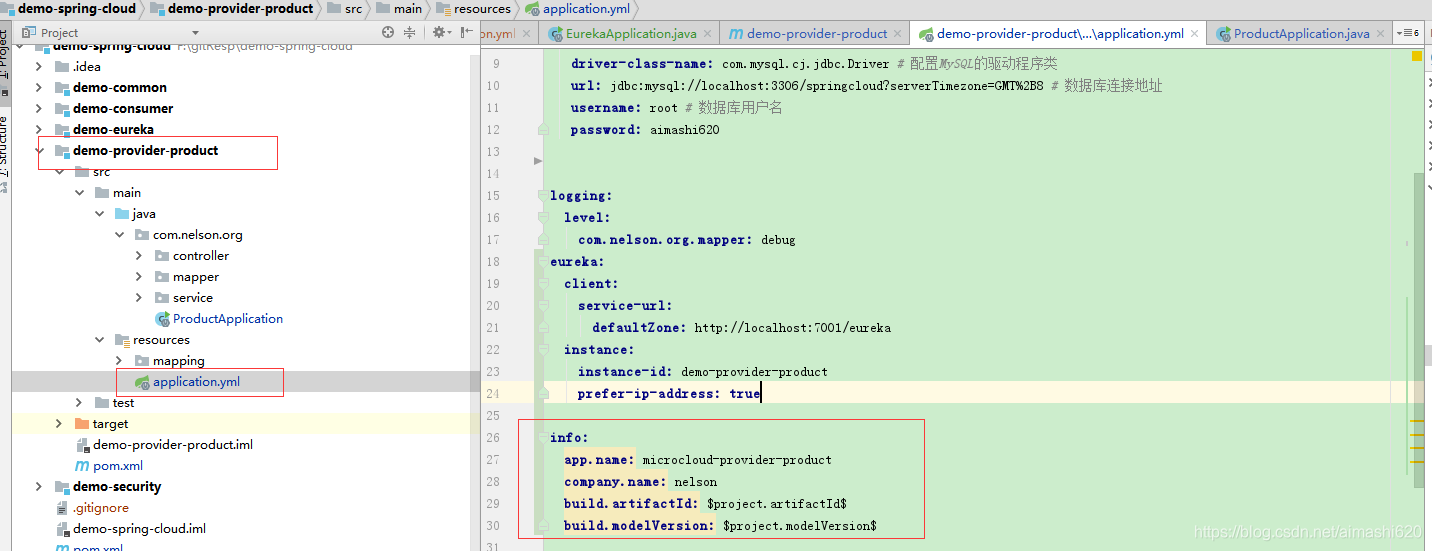1432x551 pixels.
Task: Expand the test folder
Action: pyautogui.click(x=79, y=403)
